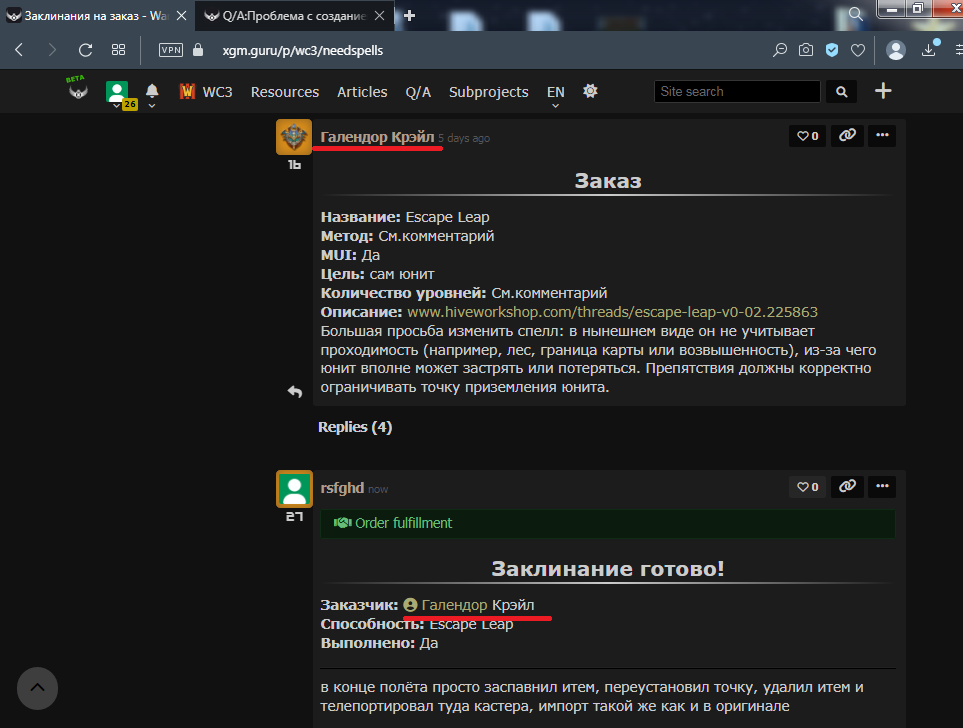Screen dimensions: 963x728
Task: Copy link of rsfghd comment
Action: click(x=848, y=486)
